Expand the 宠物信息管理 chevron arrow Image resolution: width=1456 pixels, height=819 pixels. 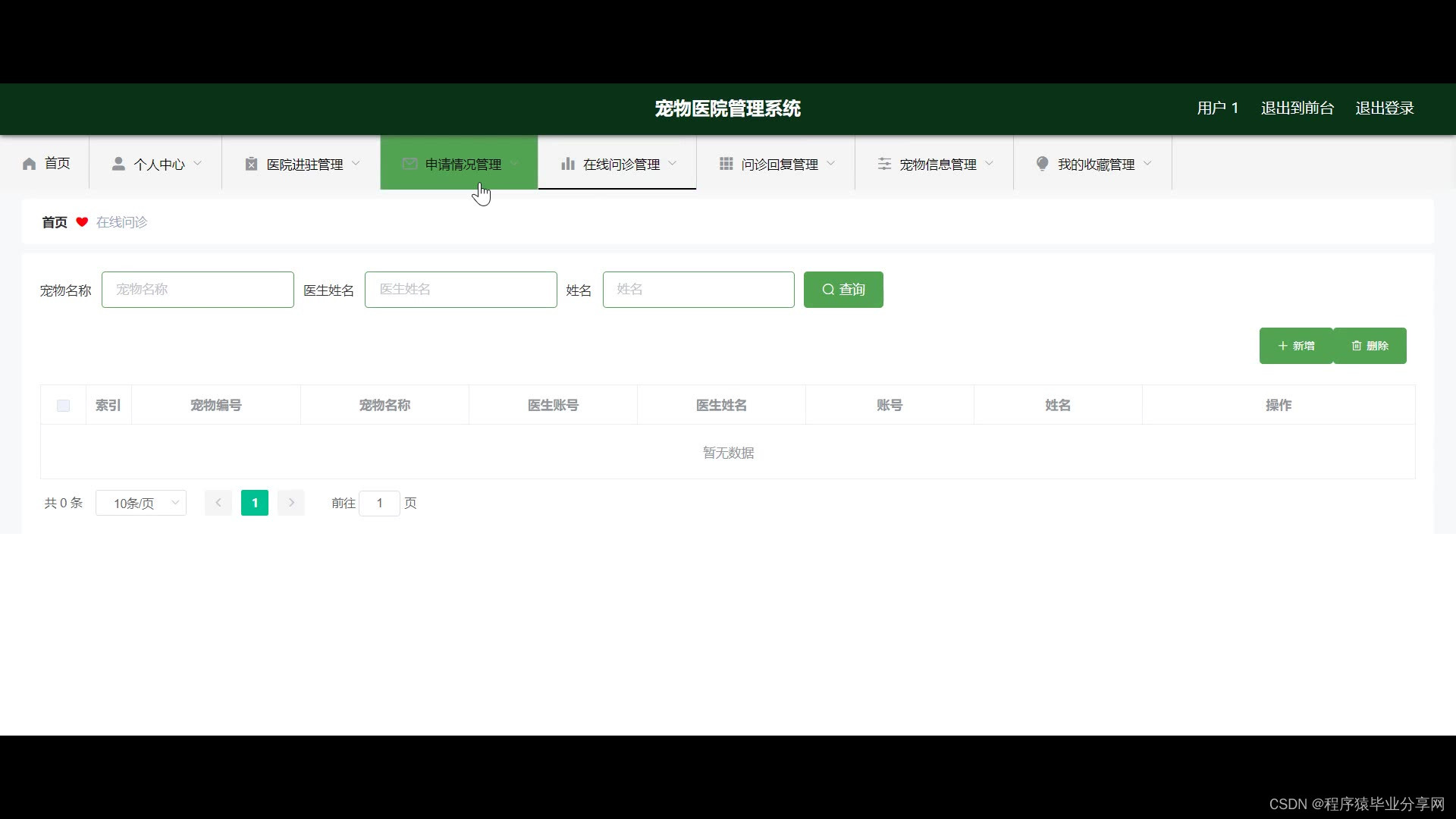(x=989, y=164)
